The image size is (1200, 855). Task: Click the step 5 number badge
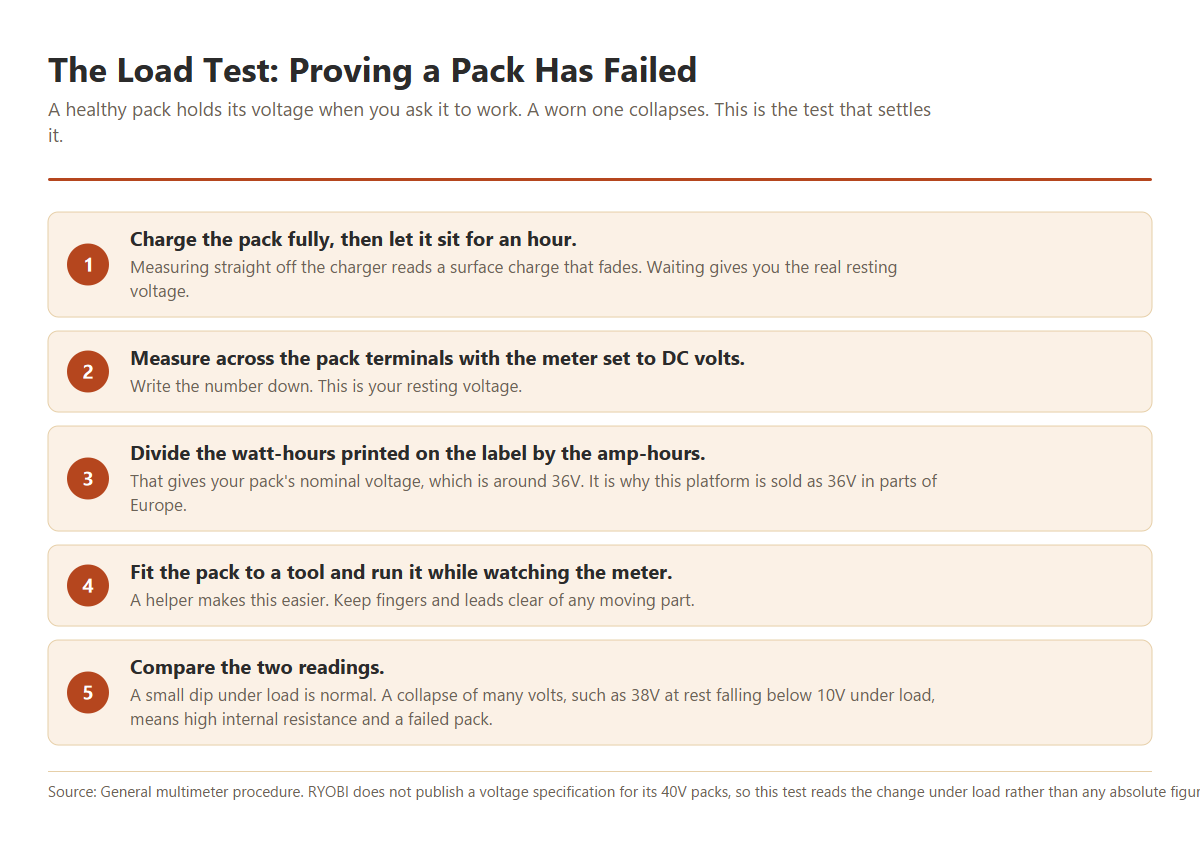tap(88, 693)
